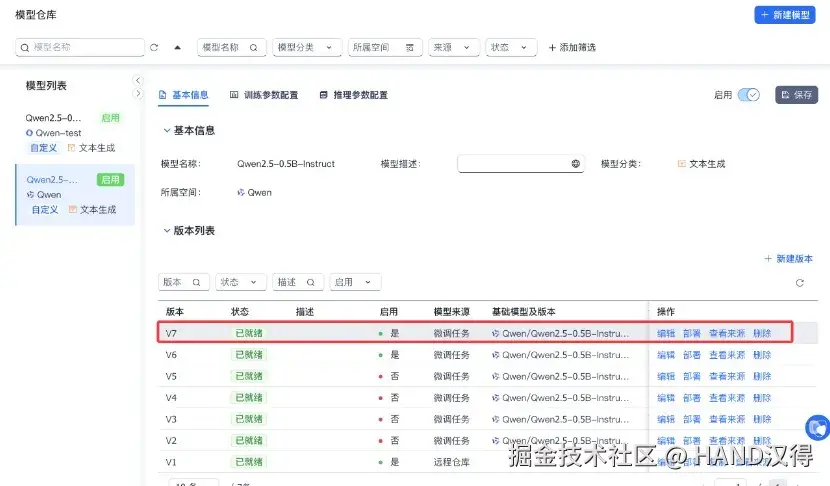Click the model icon on V7 base model
The image size is (830, 486).
[x=495, y=333]
